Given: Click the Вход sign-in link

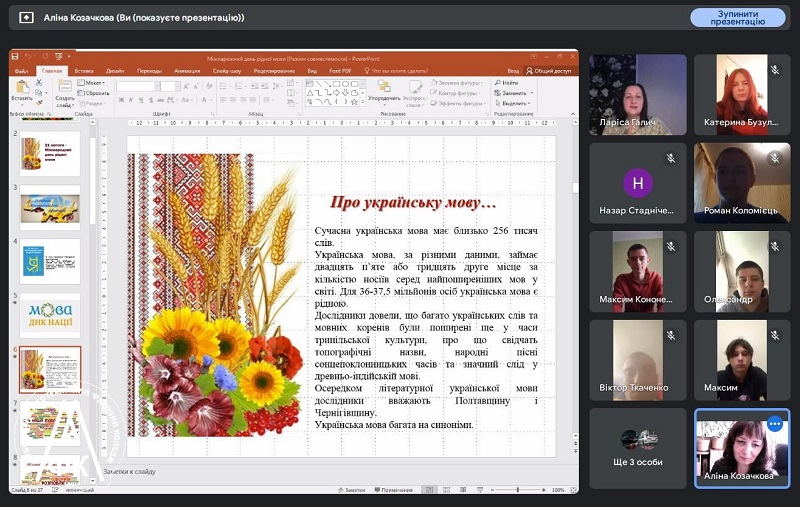Looking at the screenshot, I should point(513,71).
